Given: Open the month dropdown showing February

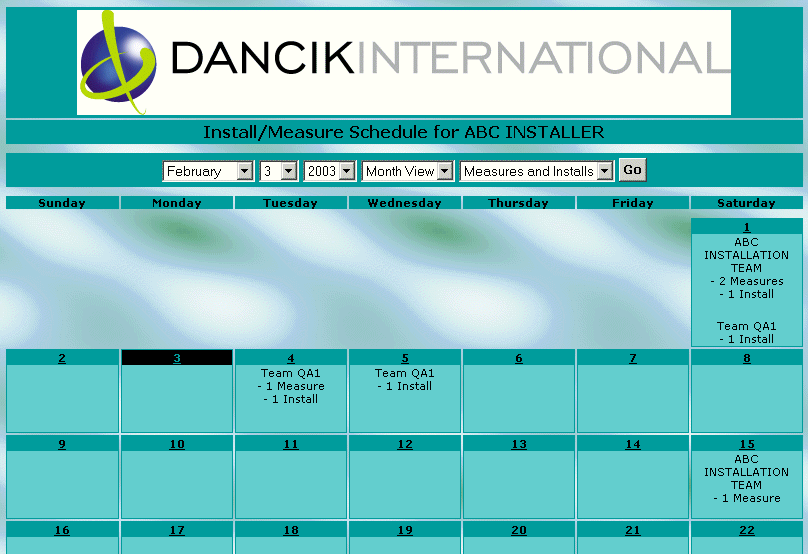Looking at the screenshot, I should 208,171.
